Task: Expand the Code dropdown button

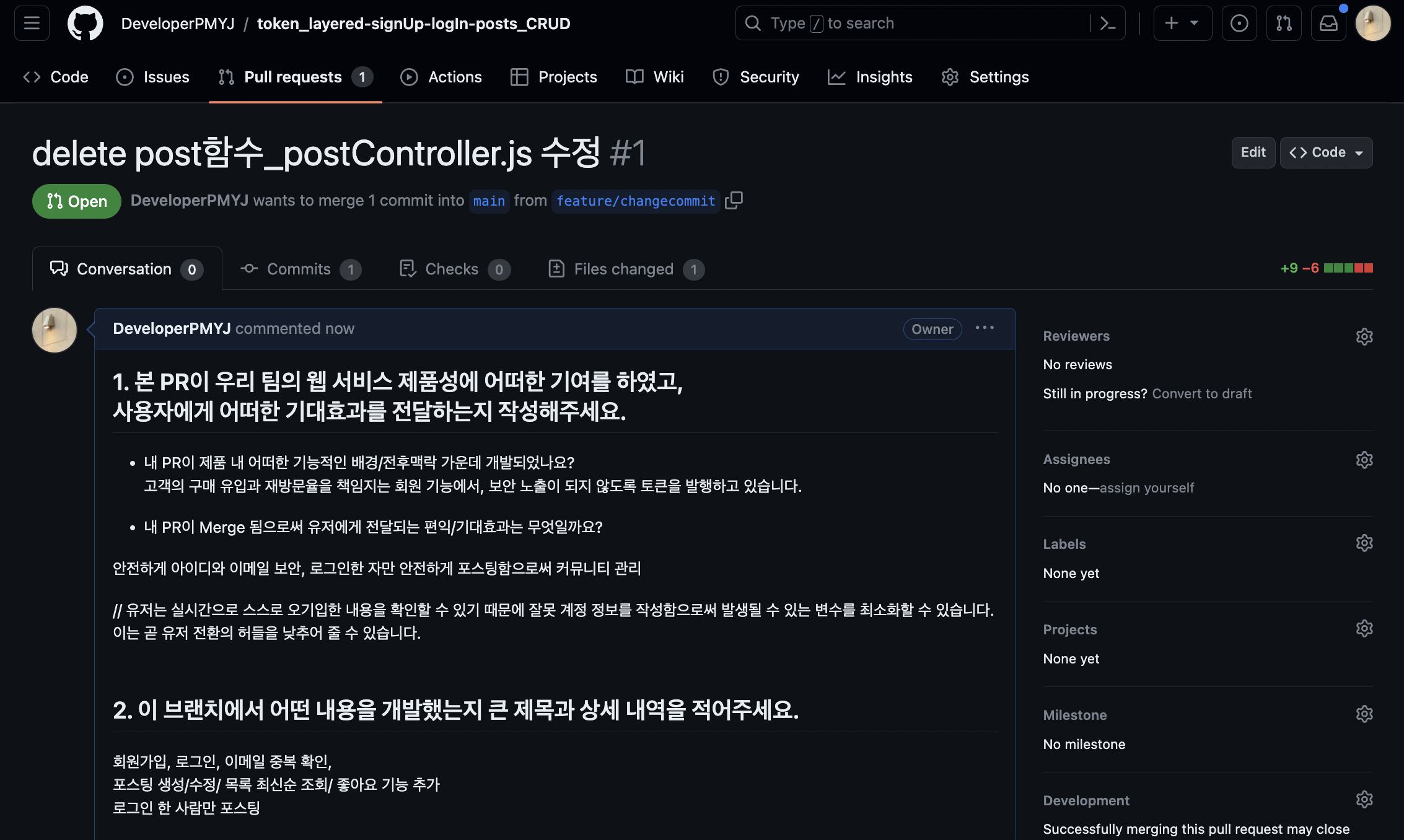Action: pyautogui.click(x=1326, y=152)
